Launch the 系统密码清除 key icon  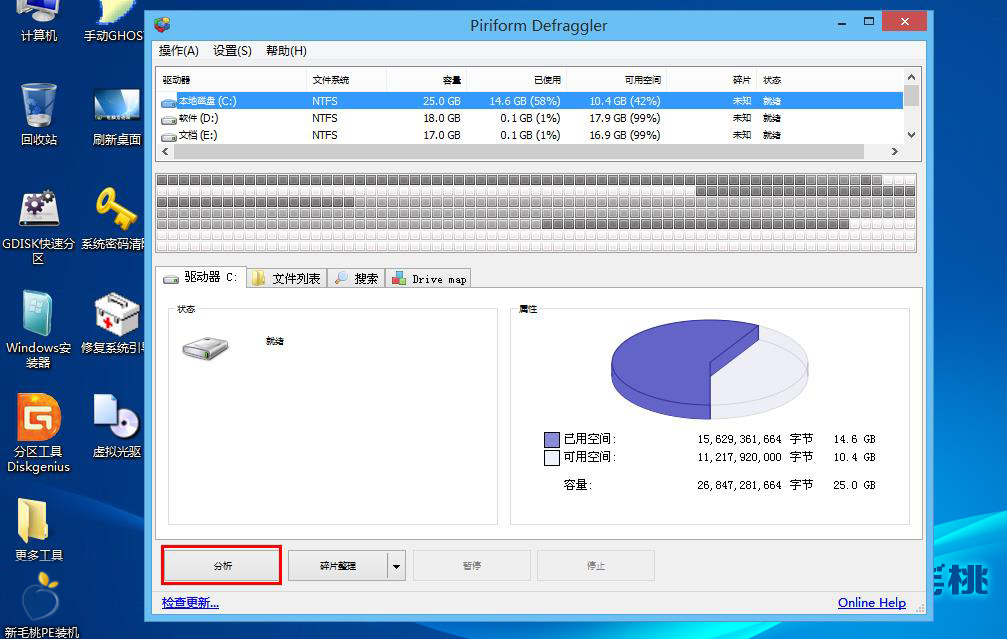coord(114,218)
